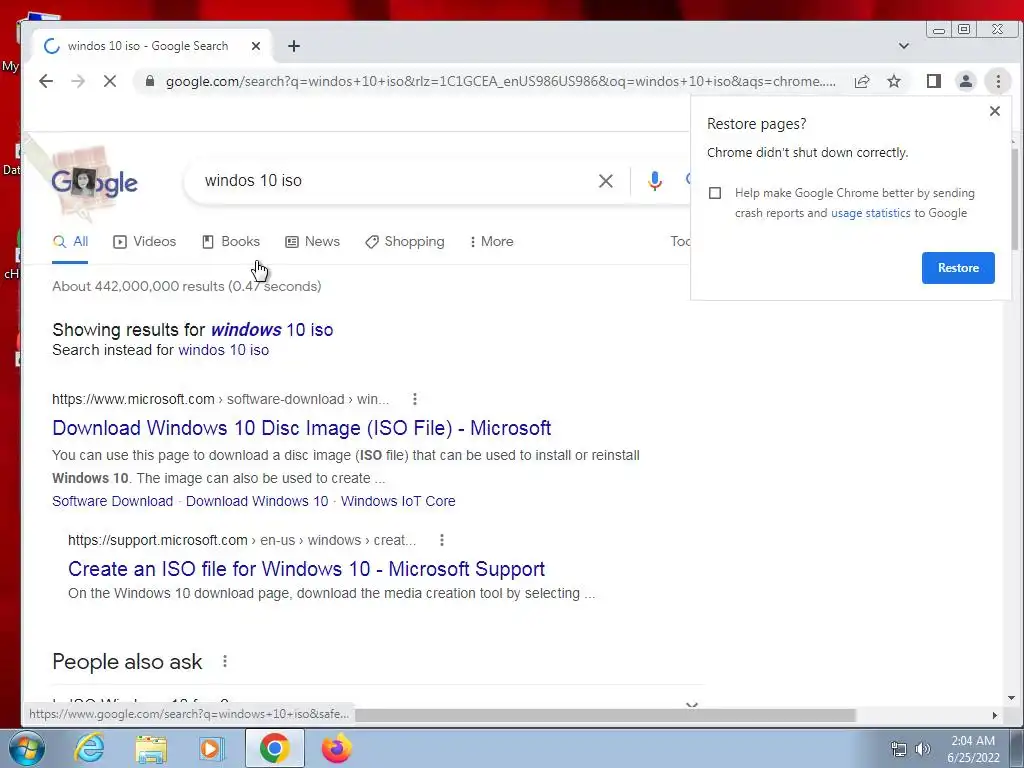The image size is (1024, 768).
Task: Launch Internet Explorer from taskbar
Action: [x=89, y=748]
